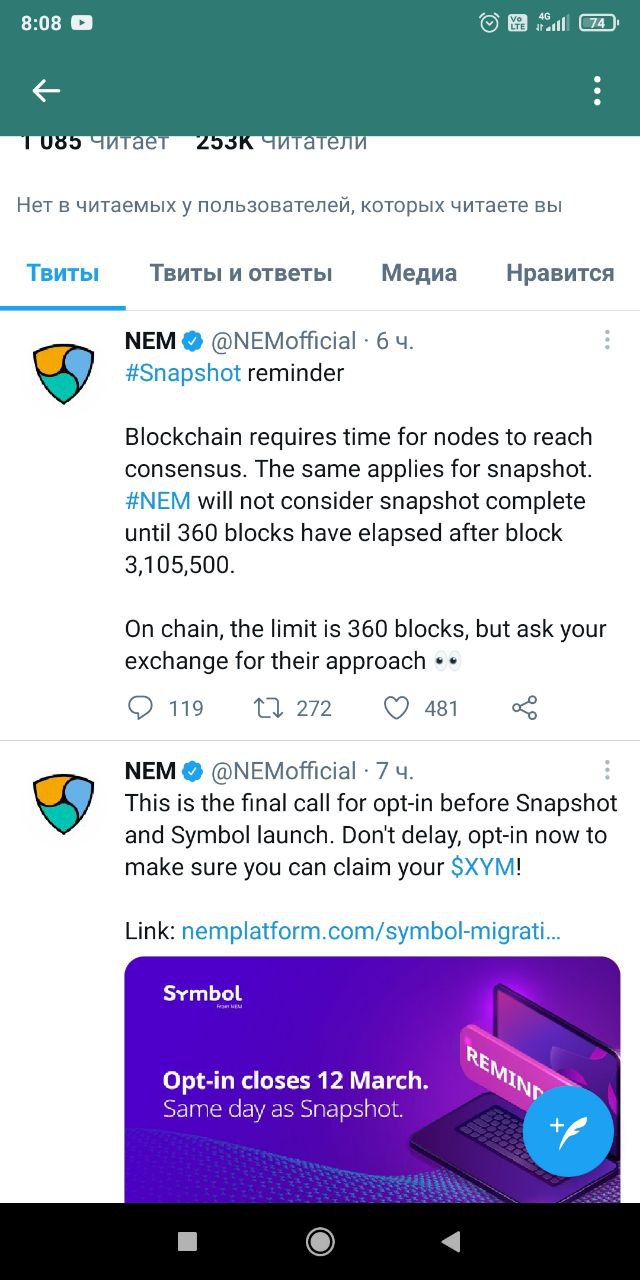
Task: Like the Snapshot reminder tweet
Action: (x=397, y=708)
